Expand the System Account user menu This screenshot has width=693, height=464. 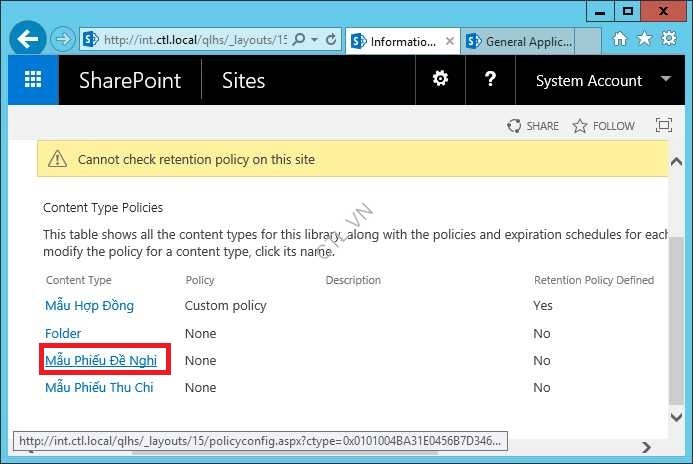click(x=666, y=80)
